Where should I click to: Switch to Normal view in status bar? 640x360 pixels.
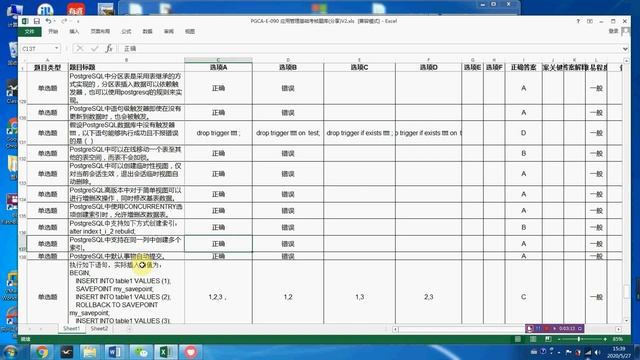point(518,339)
